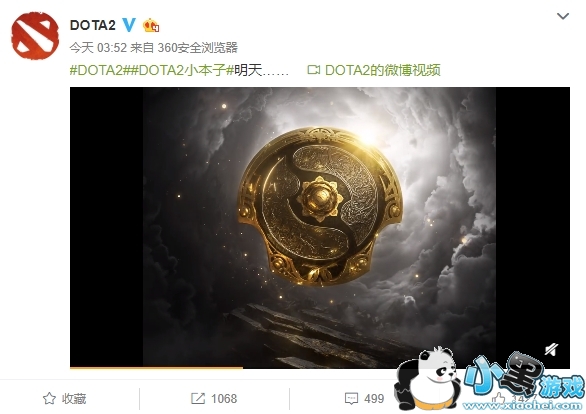
Task: Seek on the video progress bar
Action: coord(320,368)
